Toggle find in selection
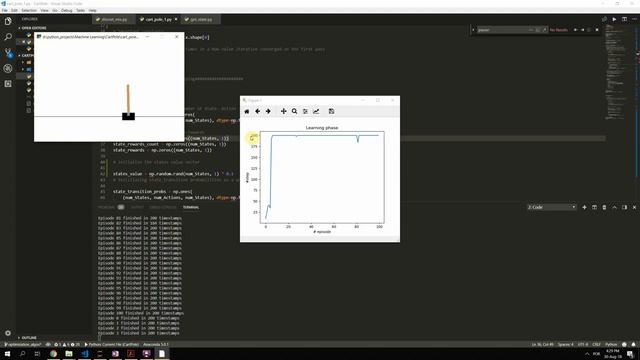Screen dimensions: 640x360 tap(589, 30)
